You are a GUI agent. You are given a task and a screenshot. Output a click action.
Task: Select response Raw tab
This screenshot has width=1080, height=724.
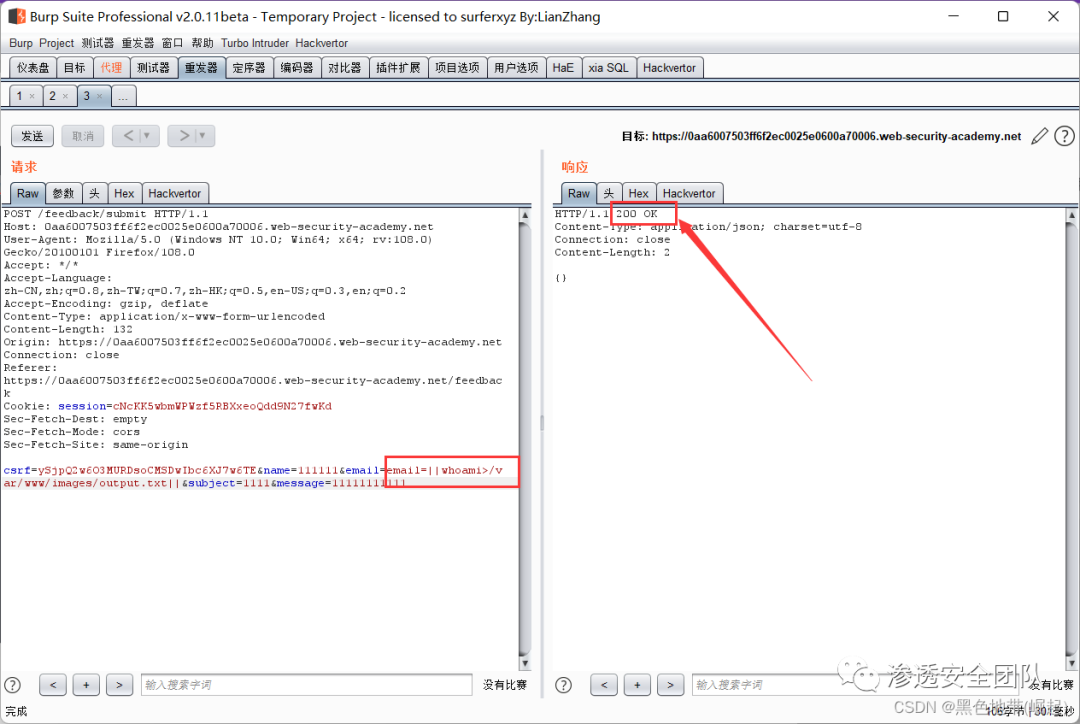click(x=579, y=194)
